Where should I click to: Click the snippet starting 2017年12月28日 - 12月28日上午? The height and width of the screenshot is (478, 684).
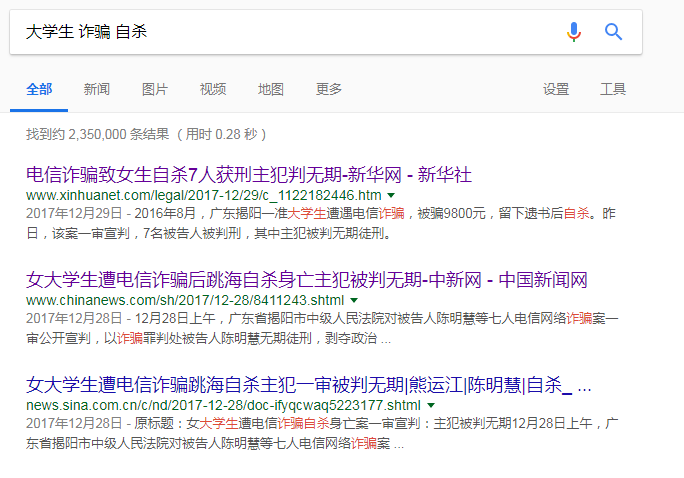322,328
